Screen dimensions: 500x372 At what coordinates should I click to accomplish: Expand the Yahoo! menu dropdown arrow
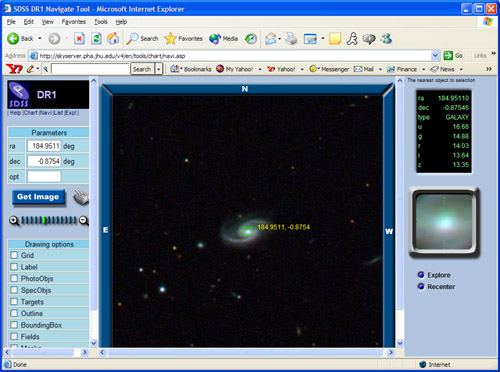coord(302,69)
